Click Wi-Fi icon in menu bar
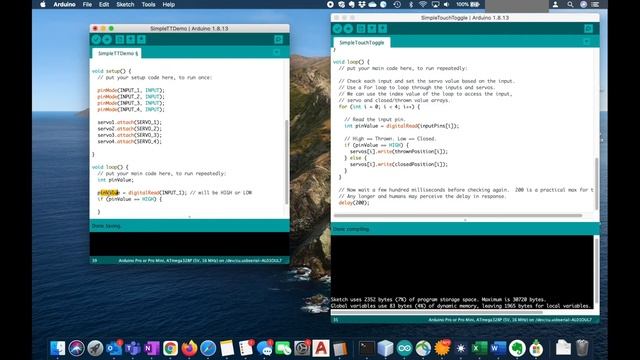The height and width of the screenshot is (360, 640). (x=423, y=4)
